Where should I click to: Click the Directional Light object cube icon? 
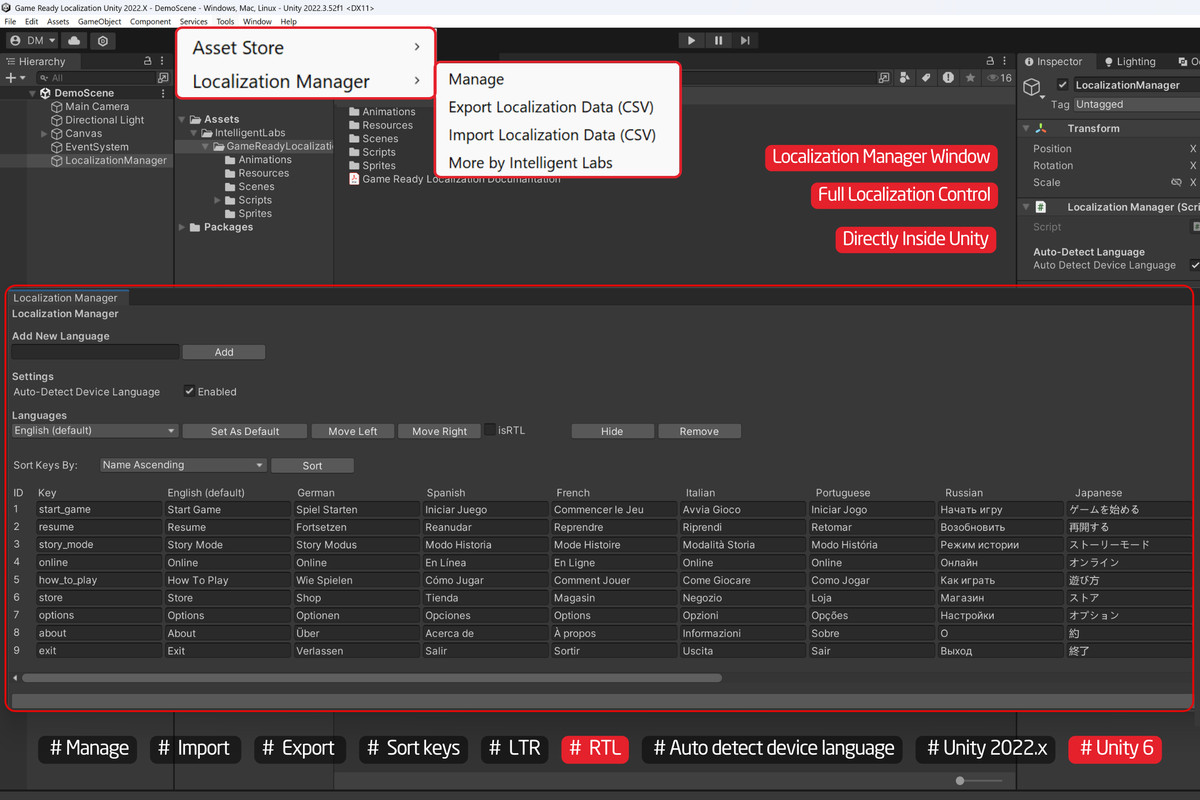tap(57, 120)
